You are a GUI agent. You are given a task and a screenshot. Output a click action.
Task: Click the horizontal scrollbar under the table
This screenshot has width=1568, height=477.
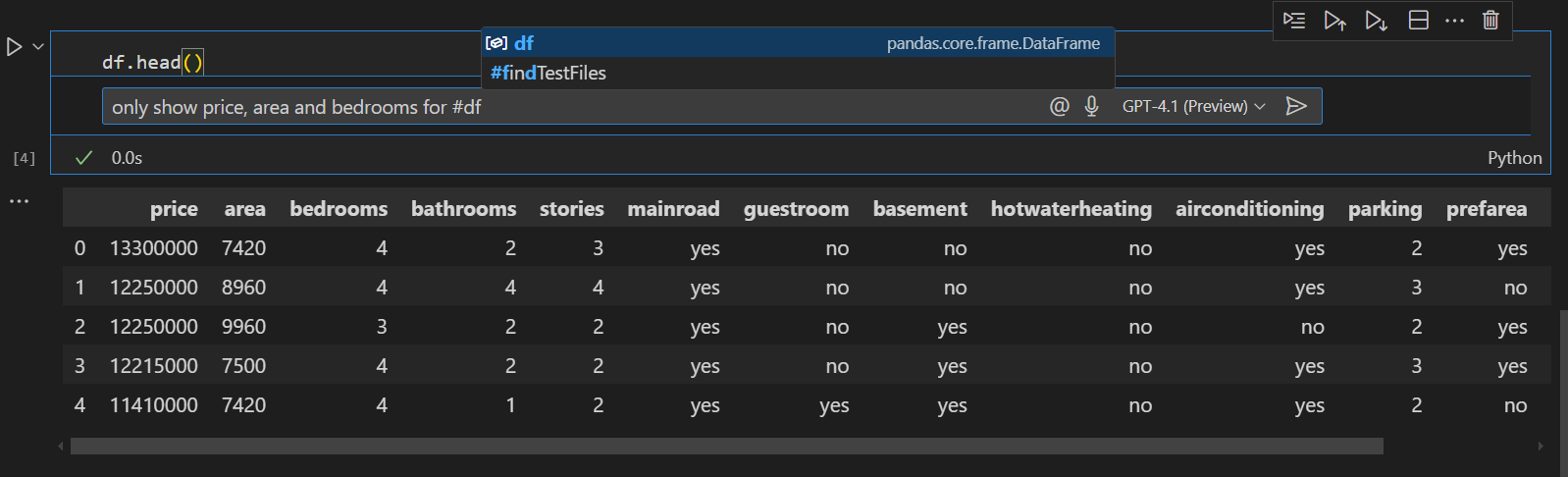pos(726,447)
